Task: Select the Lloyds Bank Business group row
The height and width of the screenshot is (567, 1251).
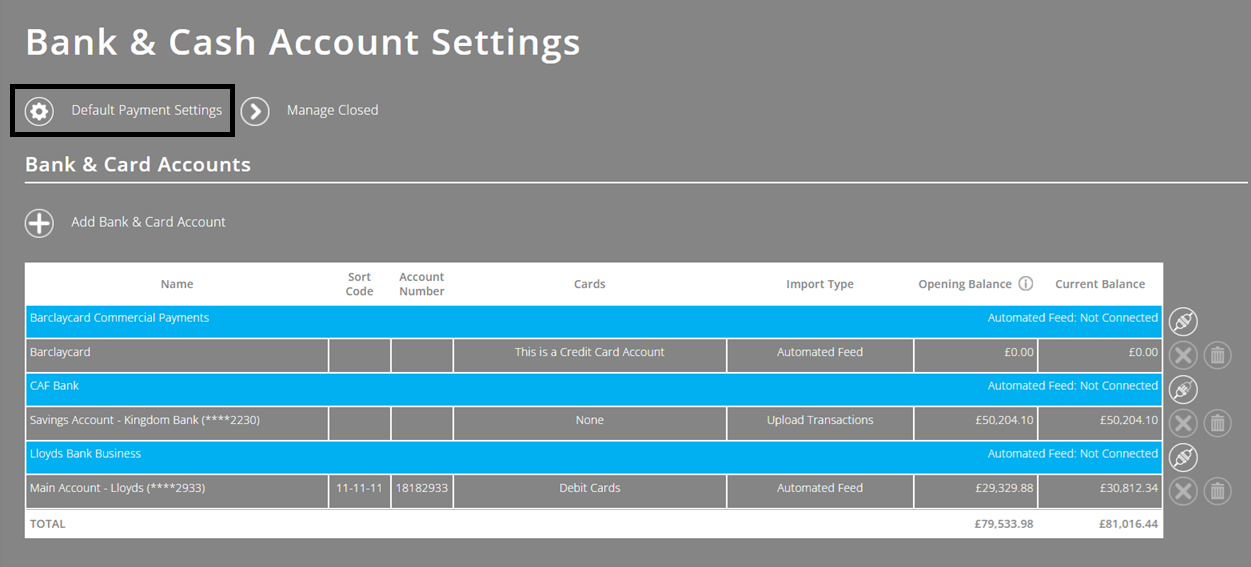Action: tap(594, 458)
